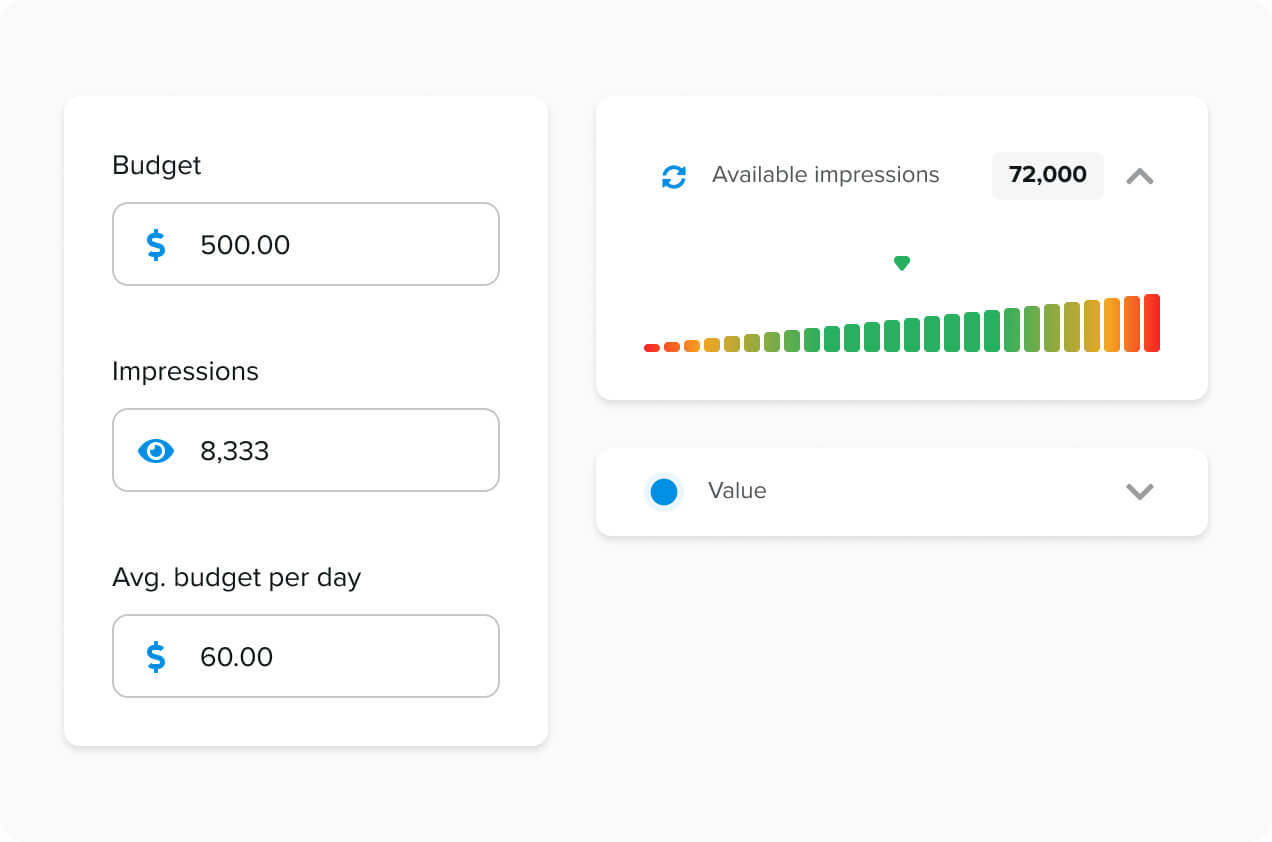Click the dollar icon in the Budget field
The image size is (1272, 842).
point(156,245)
